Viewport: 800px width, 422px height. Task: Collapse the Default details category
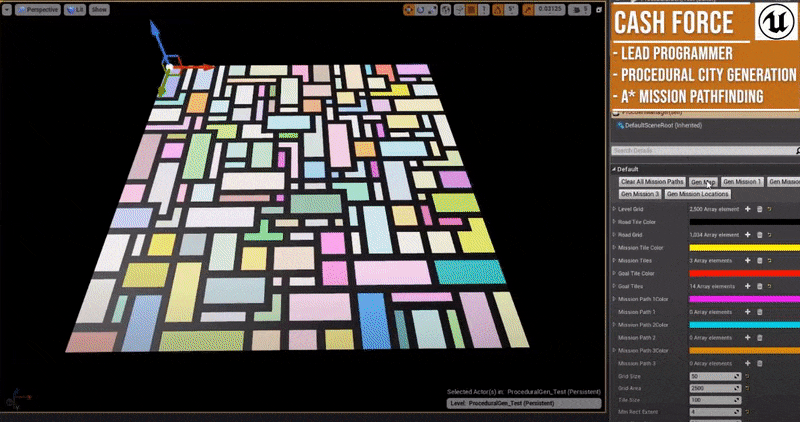click(614, 169)
